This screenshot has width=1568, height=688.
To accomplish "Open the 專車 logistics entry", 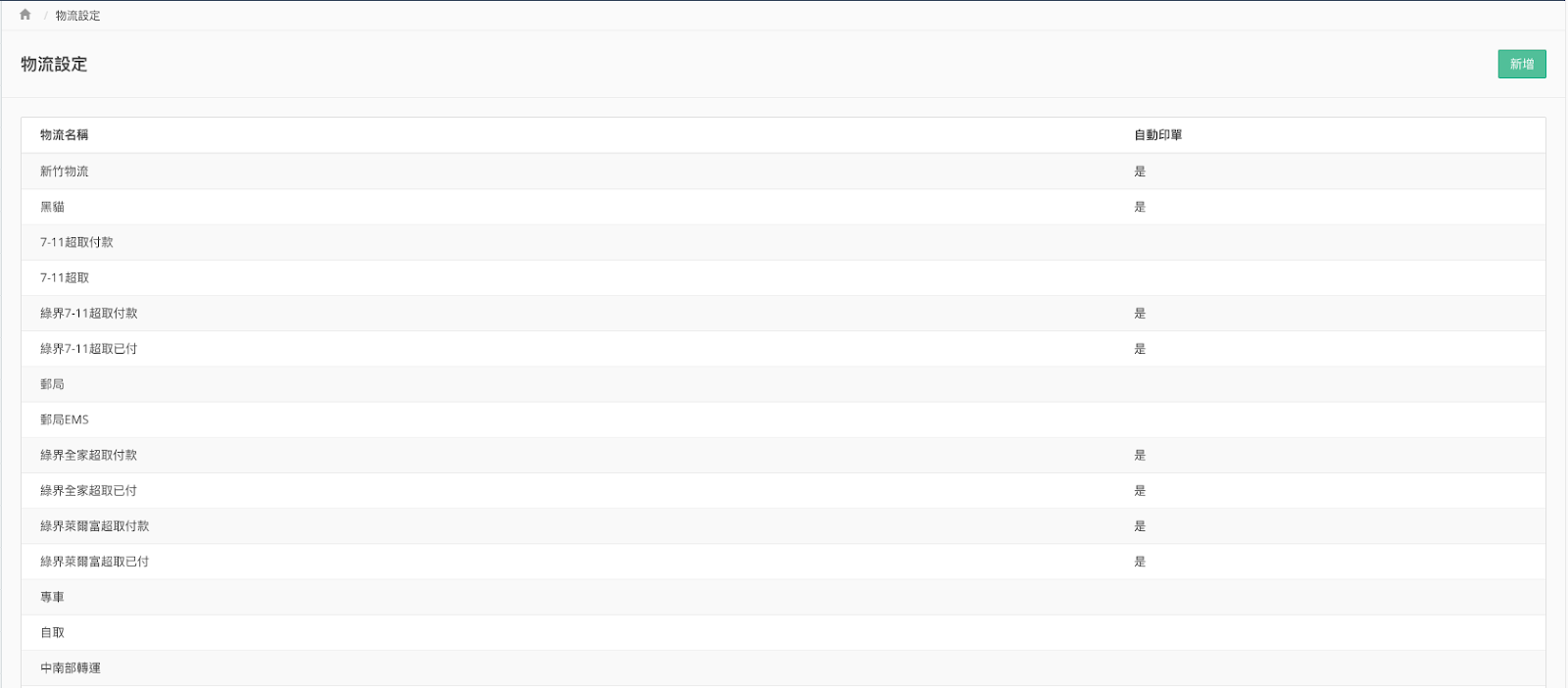I will pos(783,597).
